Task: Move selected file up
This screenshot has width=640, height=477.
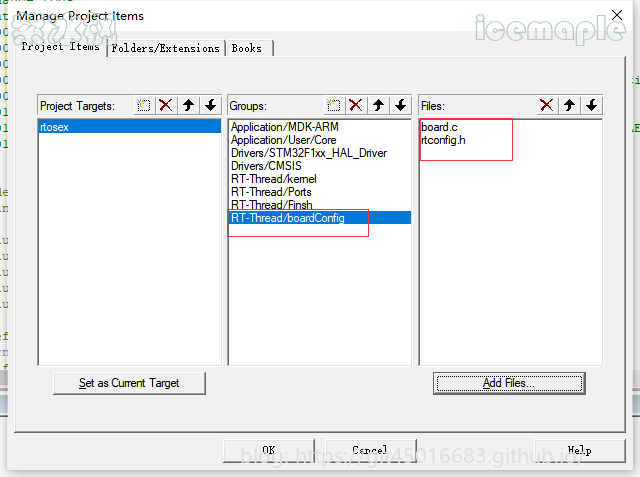Action: pyautogui.click(x=570, y=106)
